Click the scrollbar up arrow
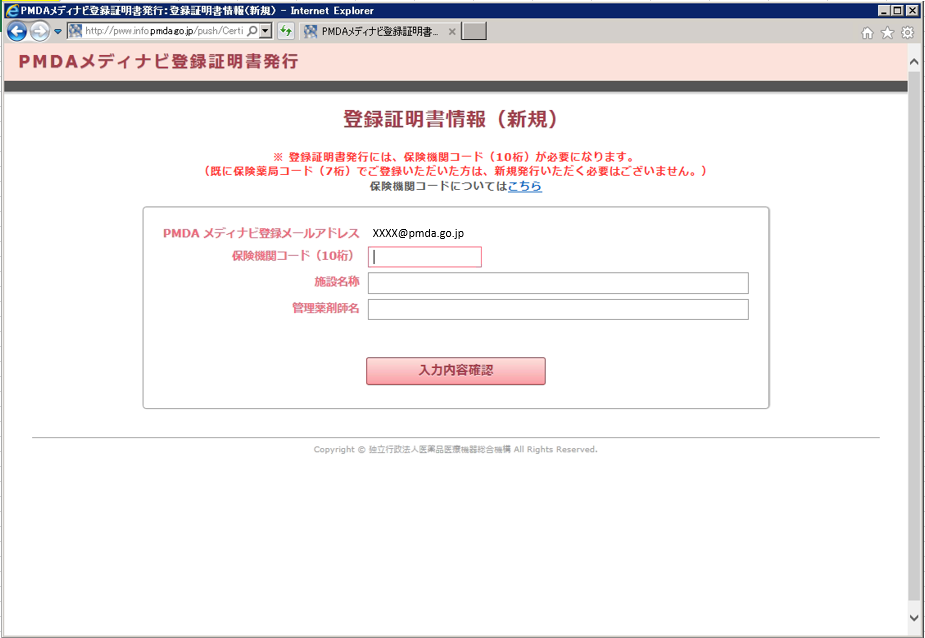The width and height of the screenshot is (925, 638). click(x=914, y=61)
